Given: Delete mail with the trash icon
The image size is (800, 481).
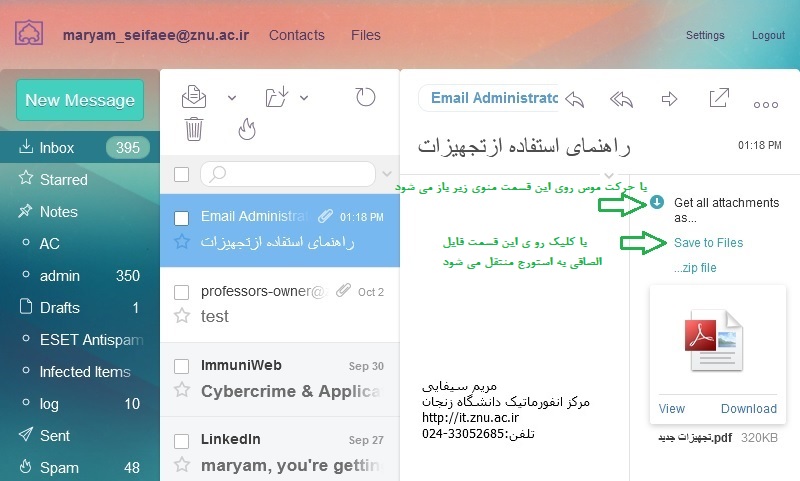Looking at the screenshot, I should pyautogui.click(x=194, y=129).
